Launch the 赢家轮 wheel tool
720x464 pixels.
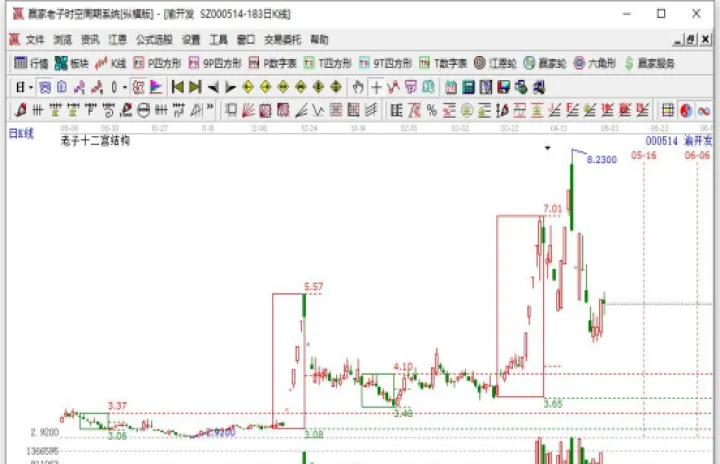coord(545,63)
